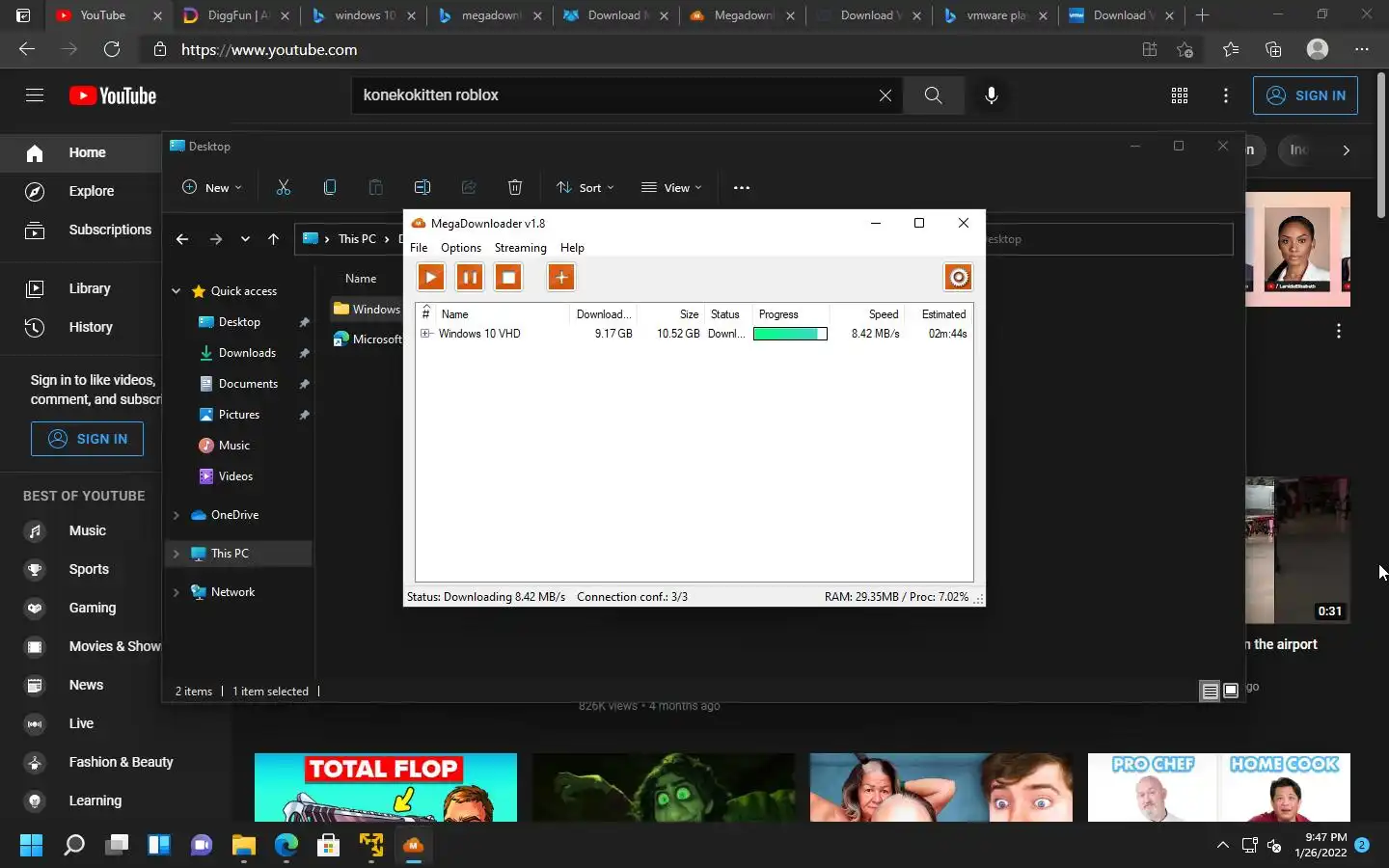Select Videos folder in Explorer sidebar
This screenshot has width=1389, height=868.
click(x=235, y=476)
